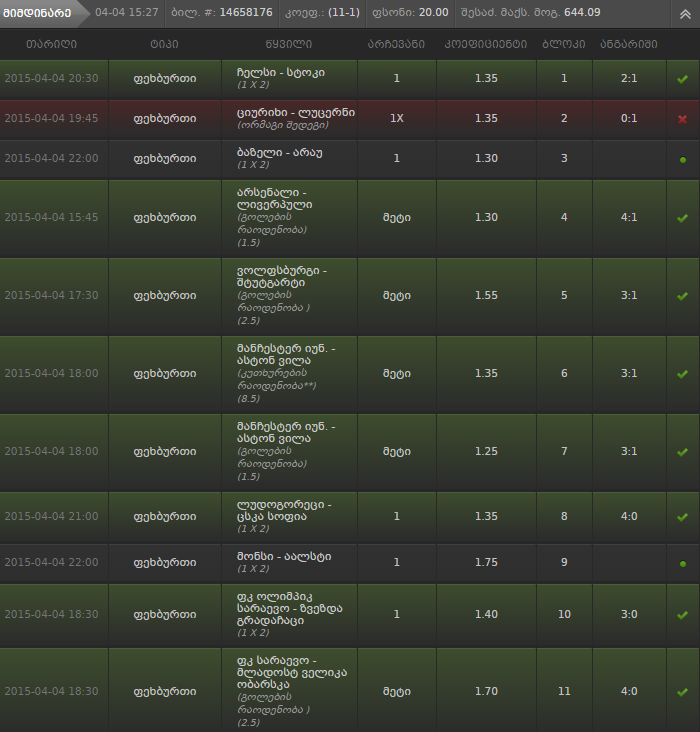Screen dimensions: 700x732
Task: Click the ბლოკი column header
Action: pyautogui.click(x=564, y=44)
